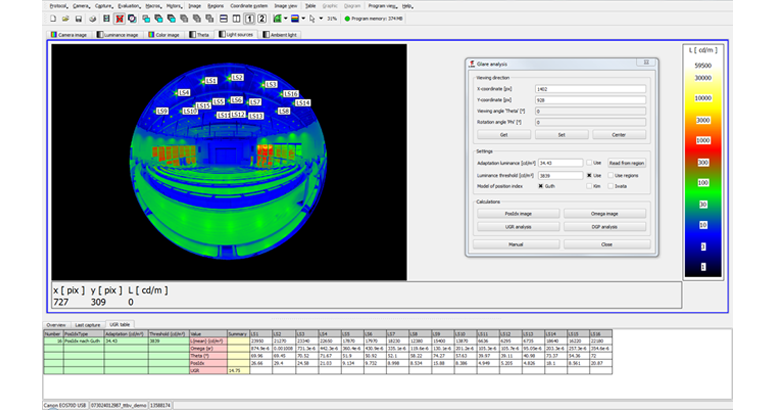
Task: Open the Capture menu
Action: click(x=103, y=6)
